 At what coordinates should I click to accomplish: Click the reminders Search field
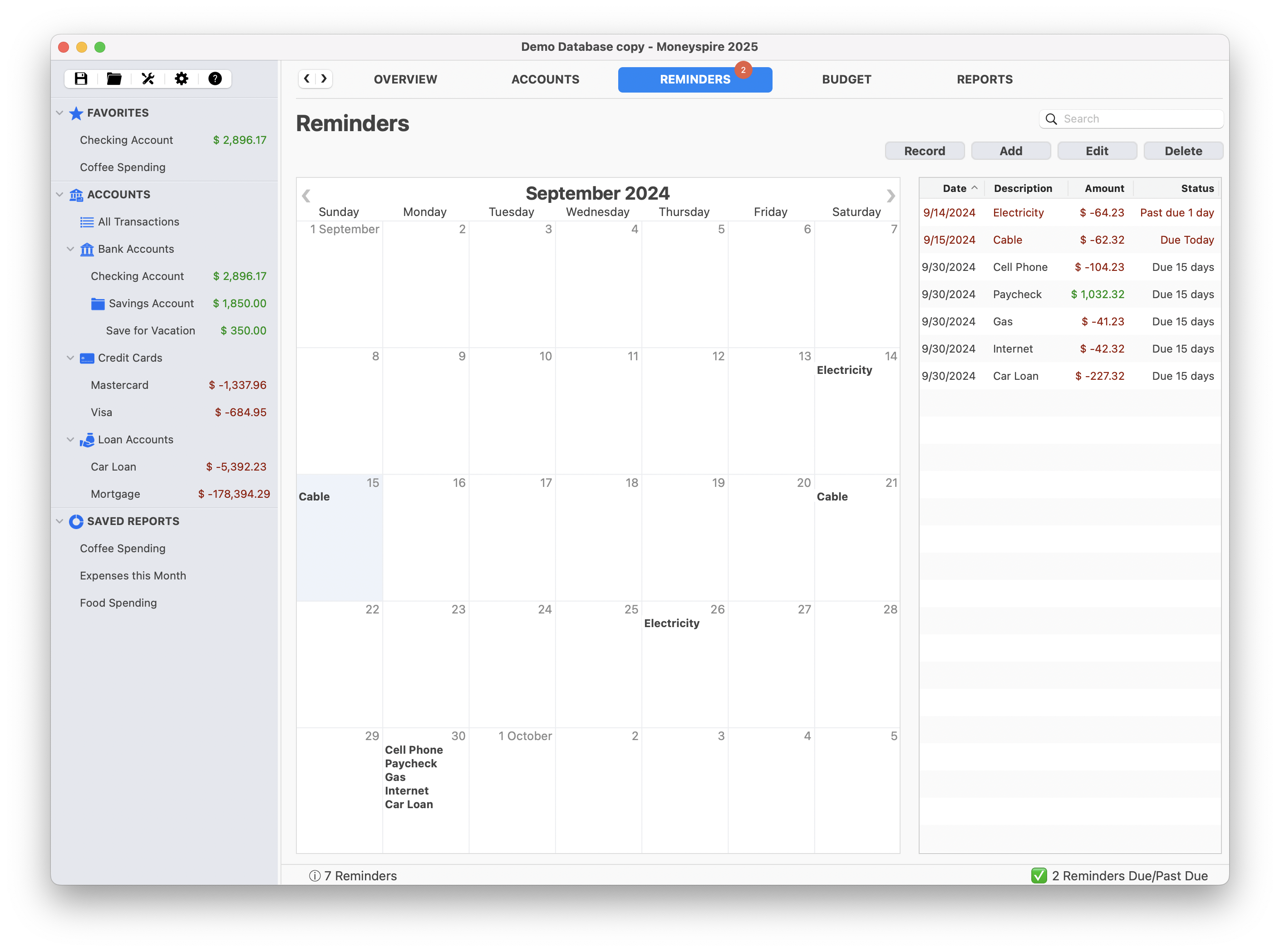click(1131, 119)
